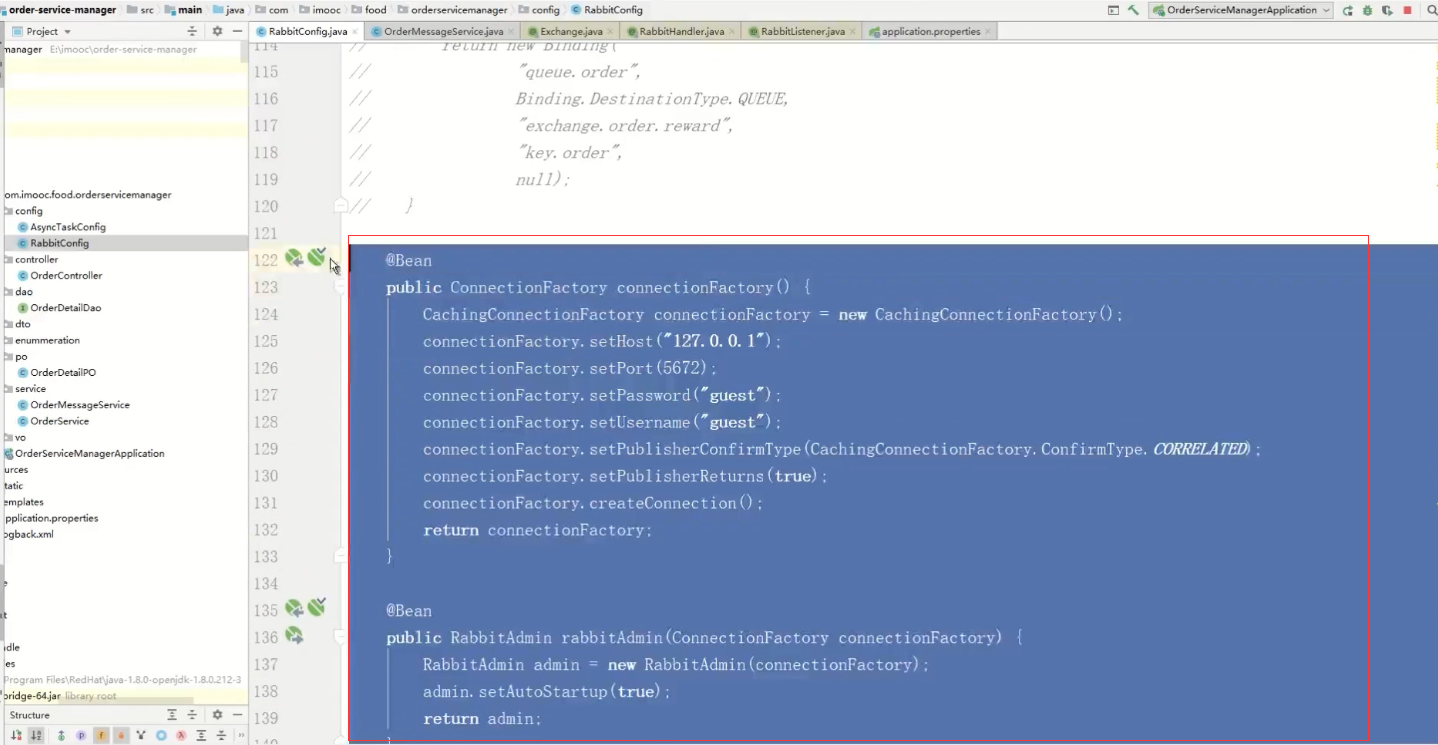1438x745 pixels.
Task: Expand the enummeration package folder
Action: click(47, 340)
